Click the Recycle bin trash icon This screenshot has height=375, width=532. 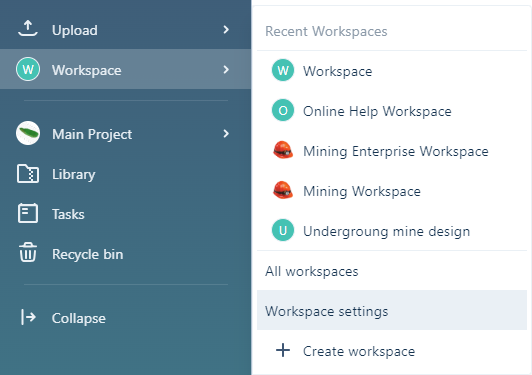[x=28, y=252]
